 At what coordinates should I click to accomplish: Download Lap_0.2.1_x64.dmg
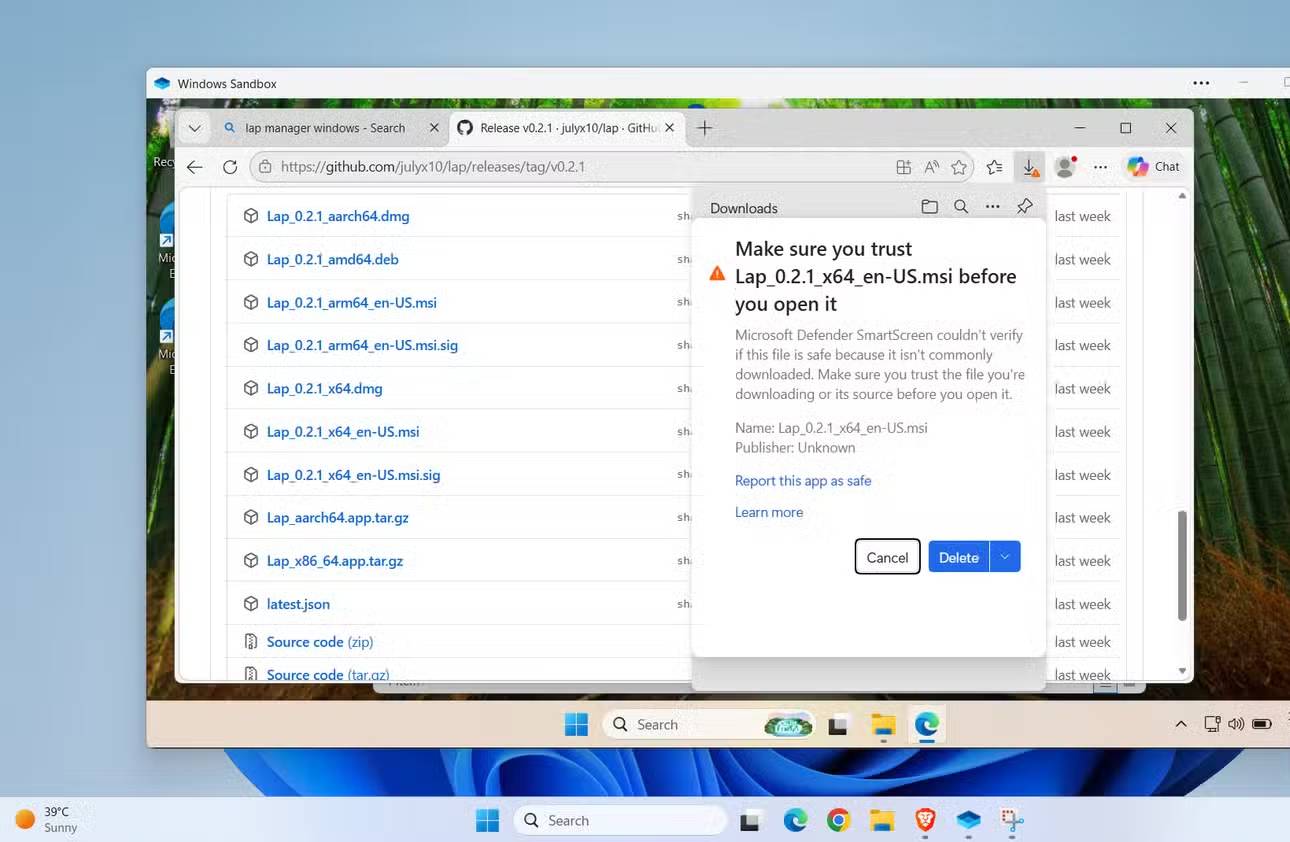pos(325,388)
